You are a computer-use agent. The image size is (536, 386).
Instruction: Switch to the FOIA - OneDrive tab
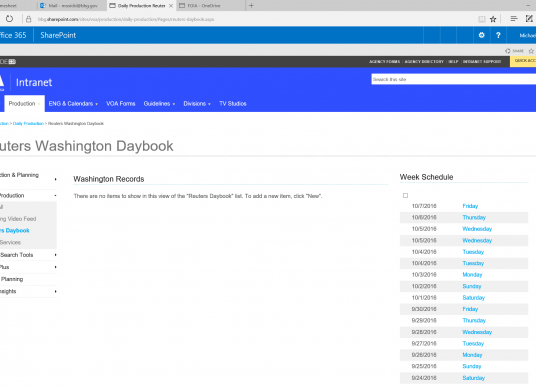[x=210, y=5]
